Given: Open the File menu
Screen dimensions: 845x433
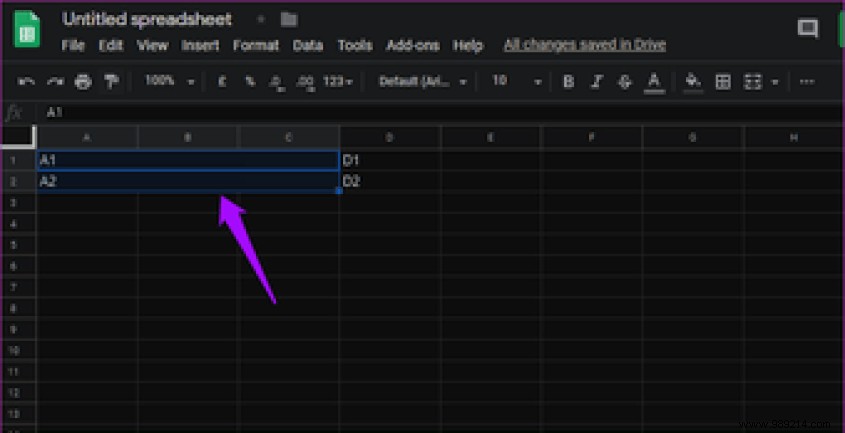Looking at the screenshot, I should click(73, 45).
